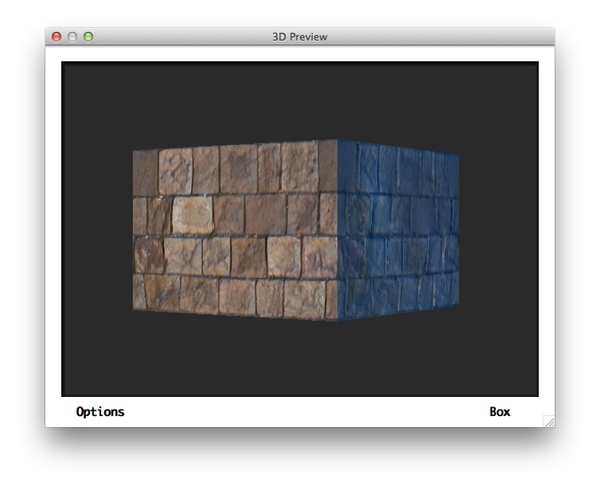
Task: Open the Options menu
Action: tap(100, 412)
